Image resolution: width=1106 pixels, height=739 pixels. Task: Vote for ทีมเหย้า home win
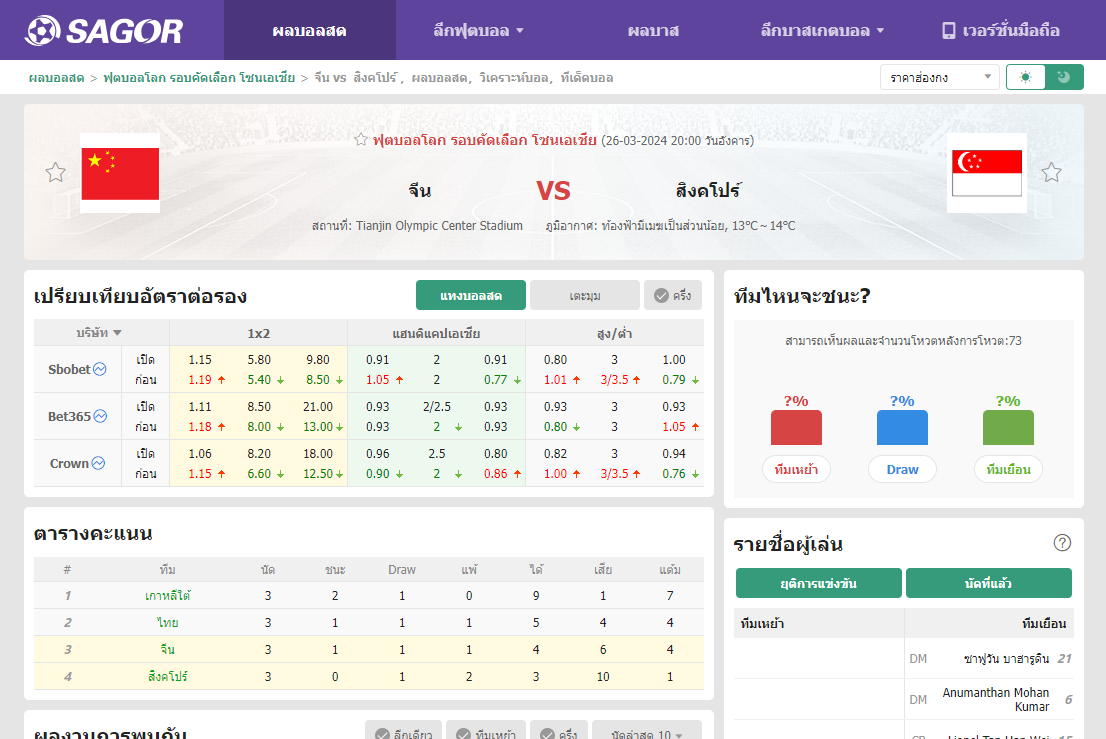pyautogui.click(x=796, y=470)
